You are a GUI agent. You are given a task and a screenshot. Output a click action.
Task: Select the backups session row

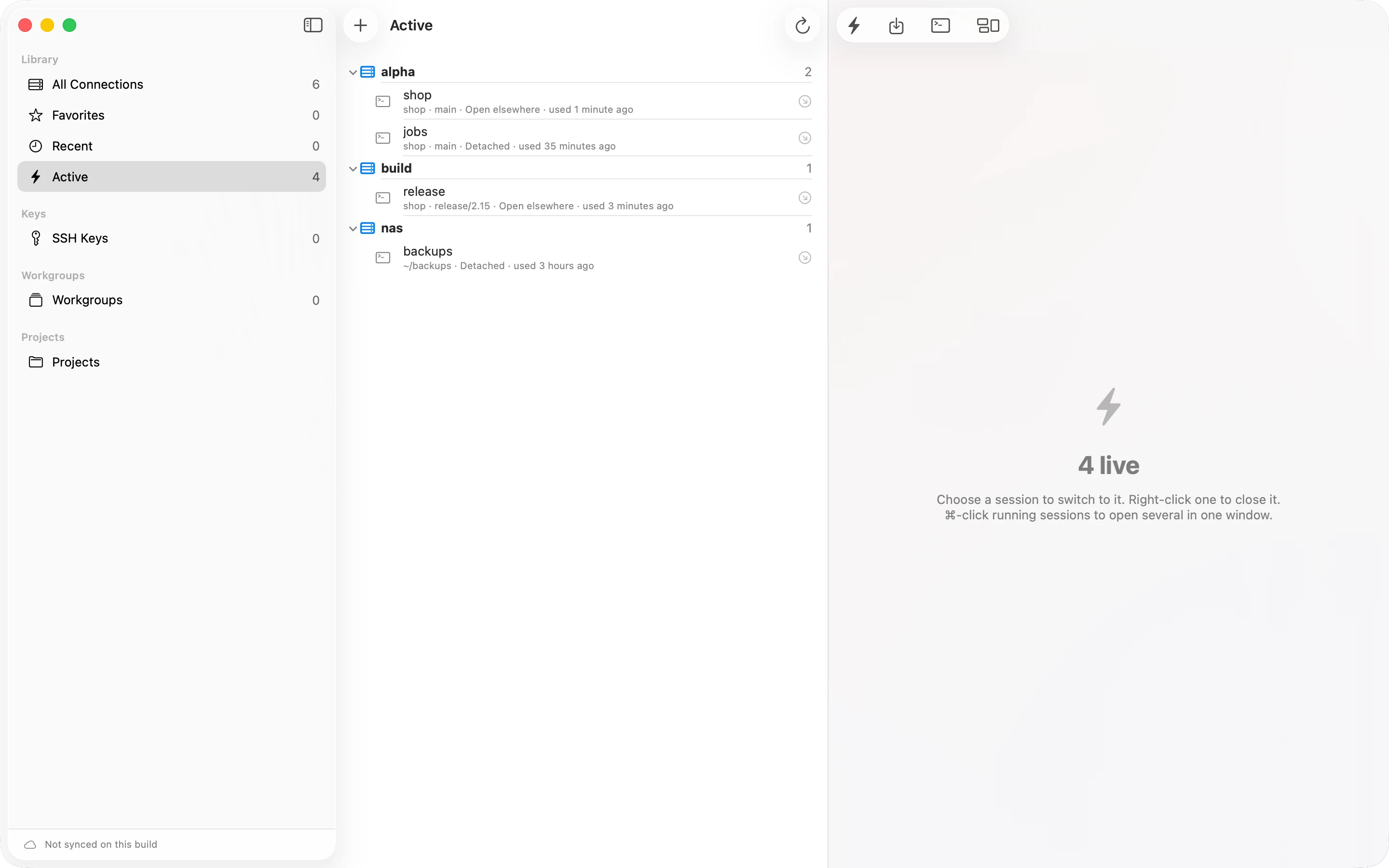pos(582,258)
